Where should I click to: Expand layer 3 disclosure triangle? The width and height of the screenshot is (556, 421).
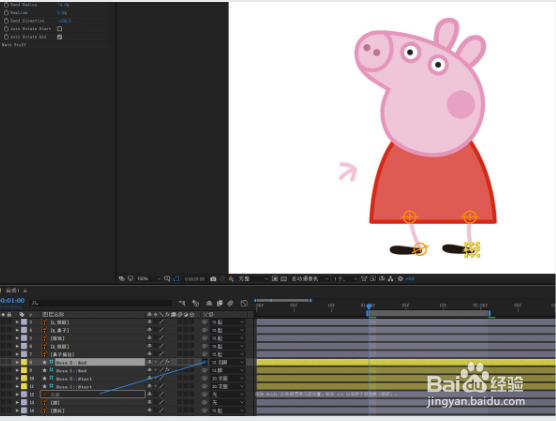tap(17, 322)
